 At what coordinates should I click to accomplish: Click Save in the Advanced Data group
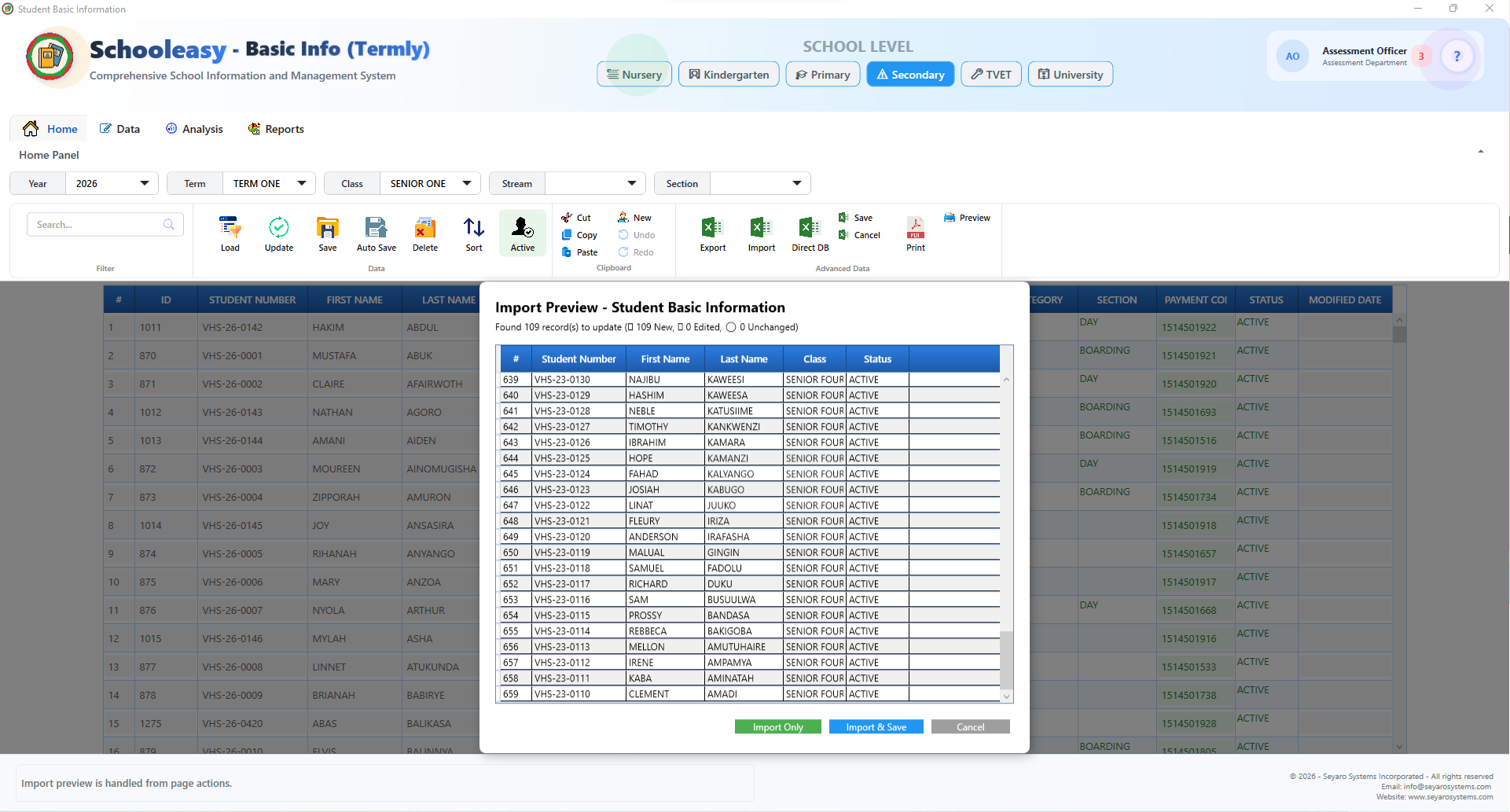click(x=855, y=218)
